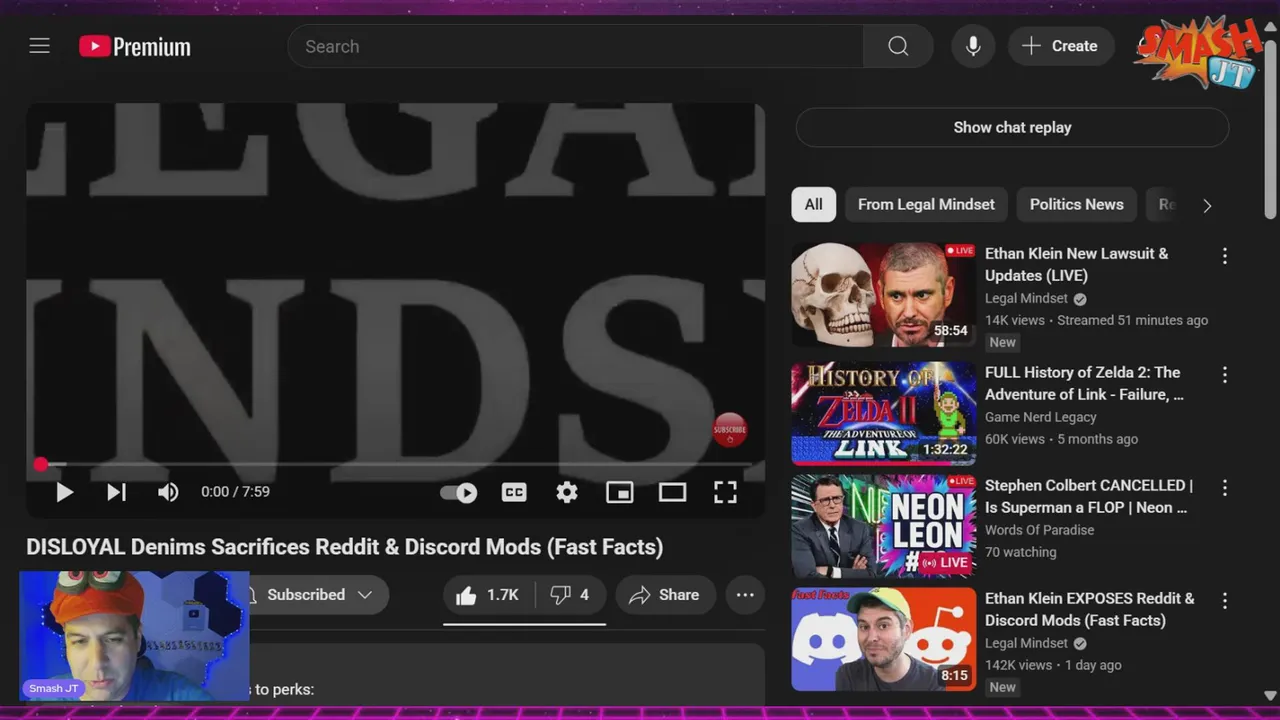Open Ethan Klein EXPOSES Reddit title
Image resolution: width=1280 pixels, height=720 pixels.
pos(1090,609)
